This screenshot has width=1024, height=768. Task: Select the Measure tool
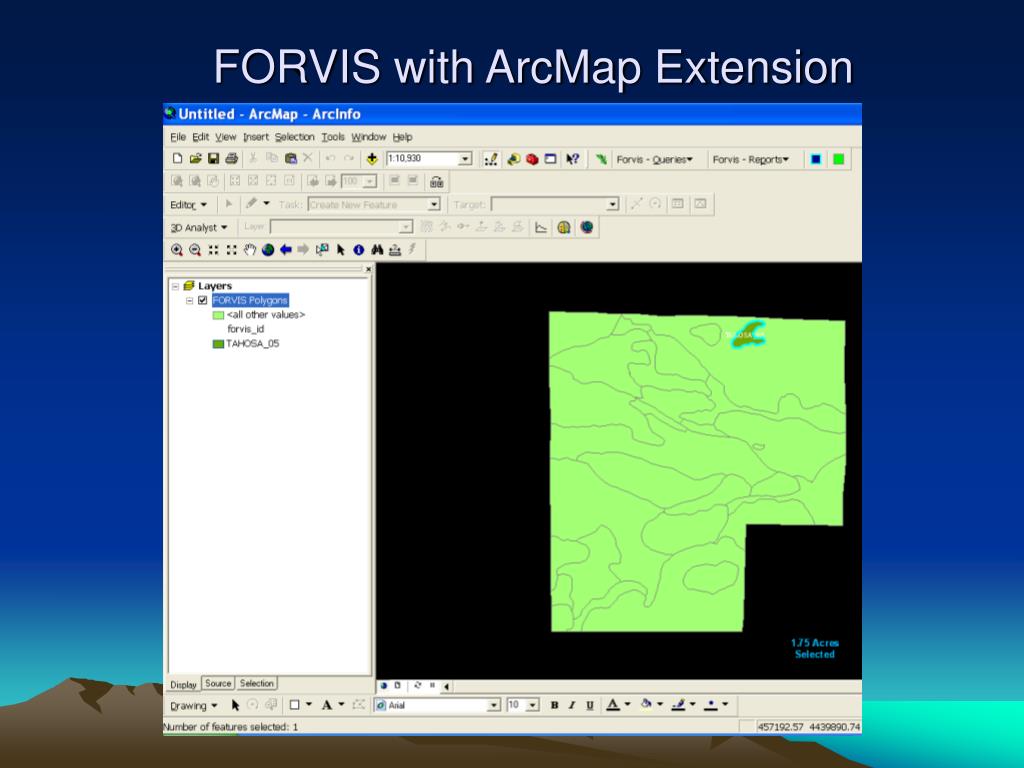click(x=394, y=249)
